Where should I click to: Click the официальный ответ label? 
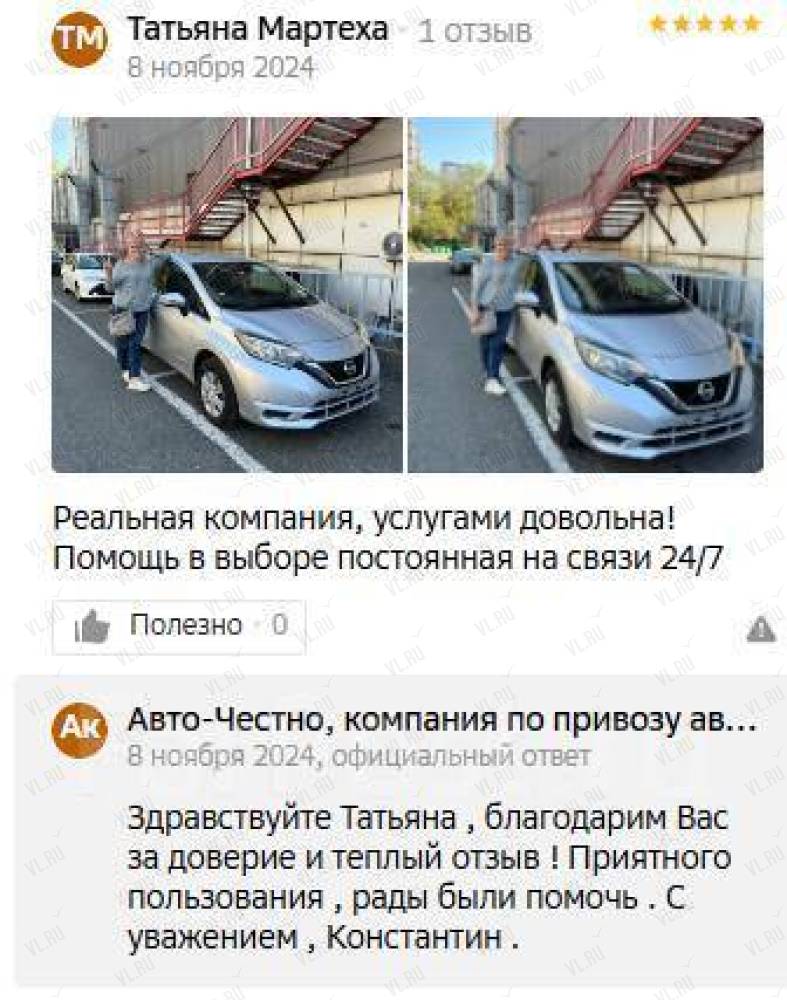pyautogui.click(x=462, y=757)
